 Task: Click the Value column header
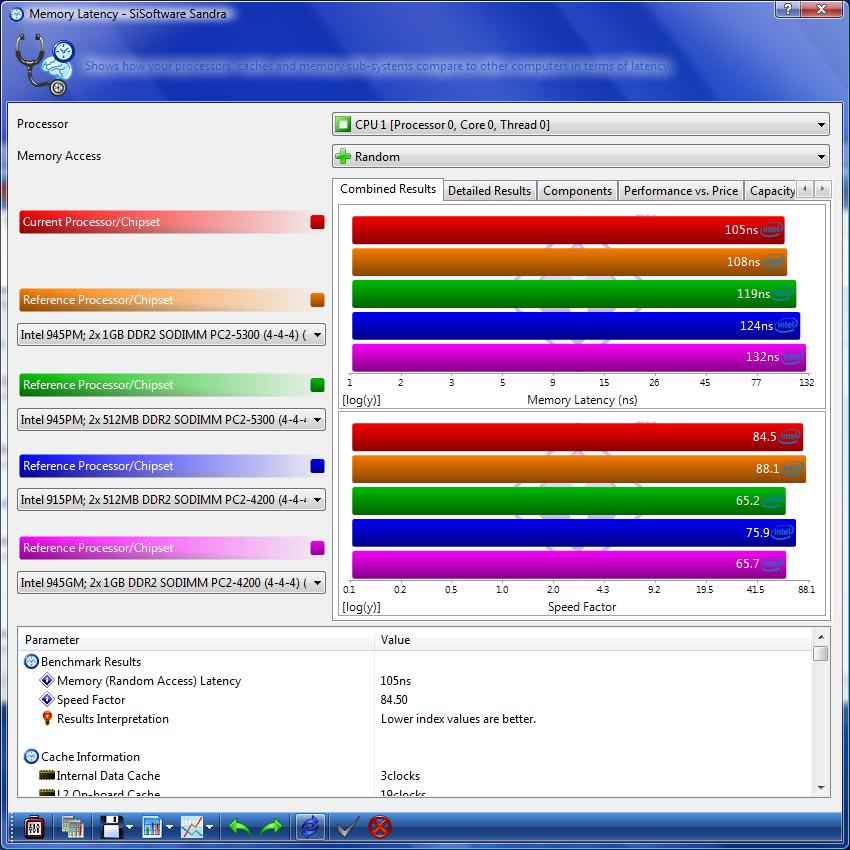tap(594, 640)
